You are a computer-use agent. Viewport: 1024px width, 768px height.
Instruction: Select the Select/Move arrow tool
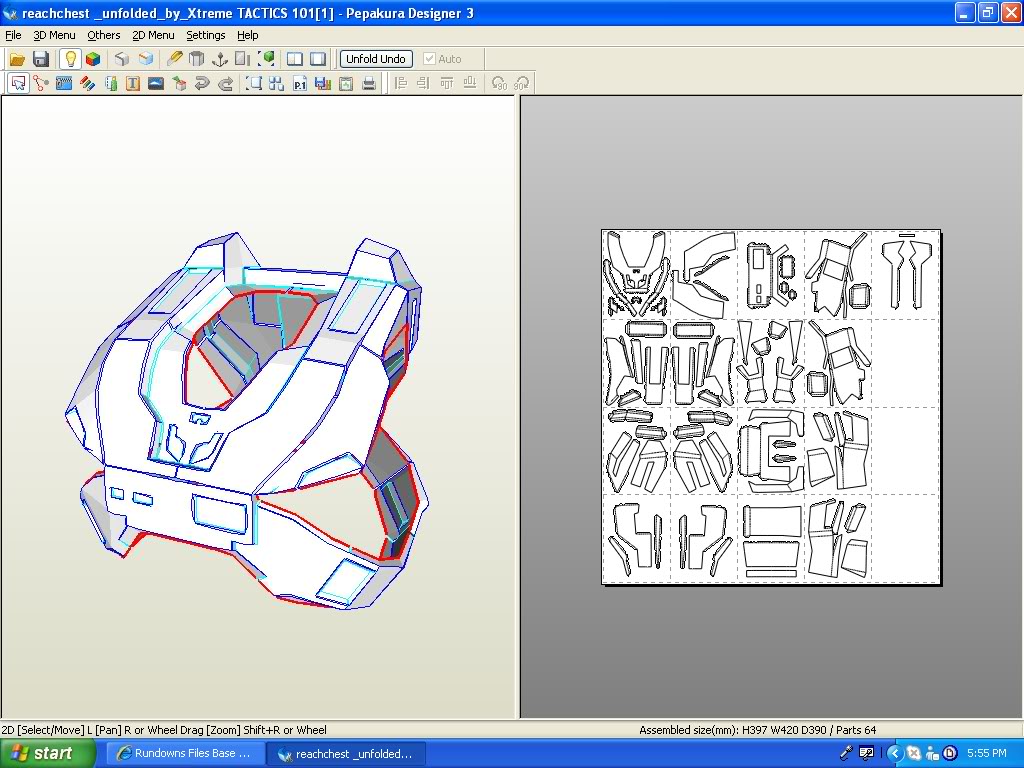click(18, 84)
